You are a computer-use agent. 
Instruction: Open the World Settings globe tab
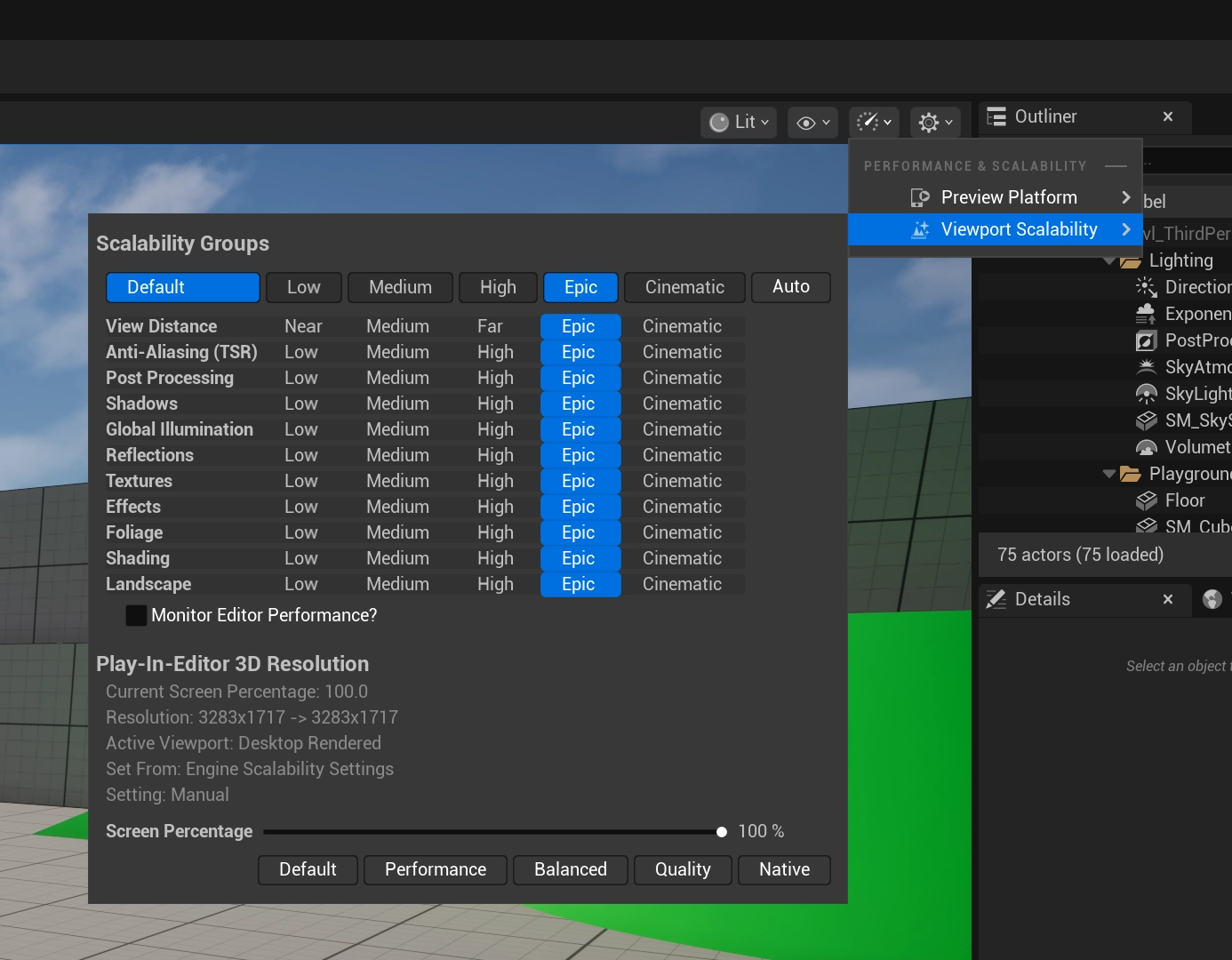pyautogui.click(x=1212, y=599)
